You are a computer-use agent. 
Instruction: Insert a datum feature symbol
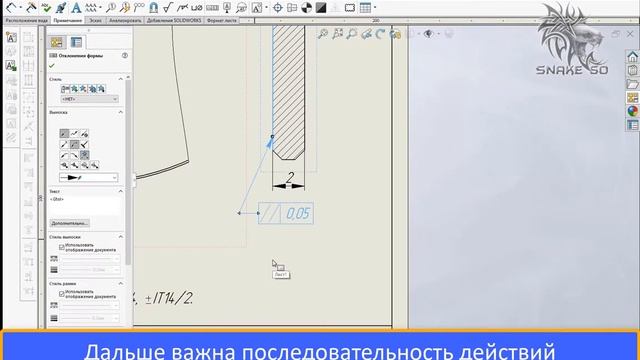pos(227,7)
